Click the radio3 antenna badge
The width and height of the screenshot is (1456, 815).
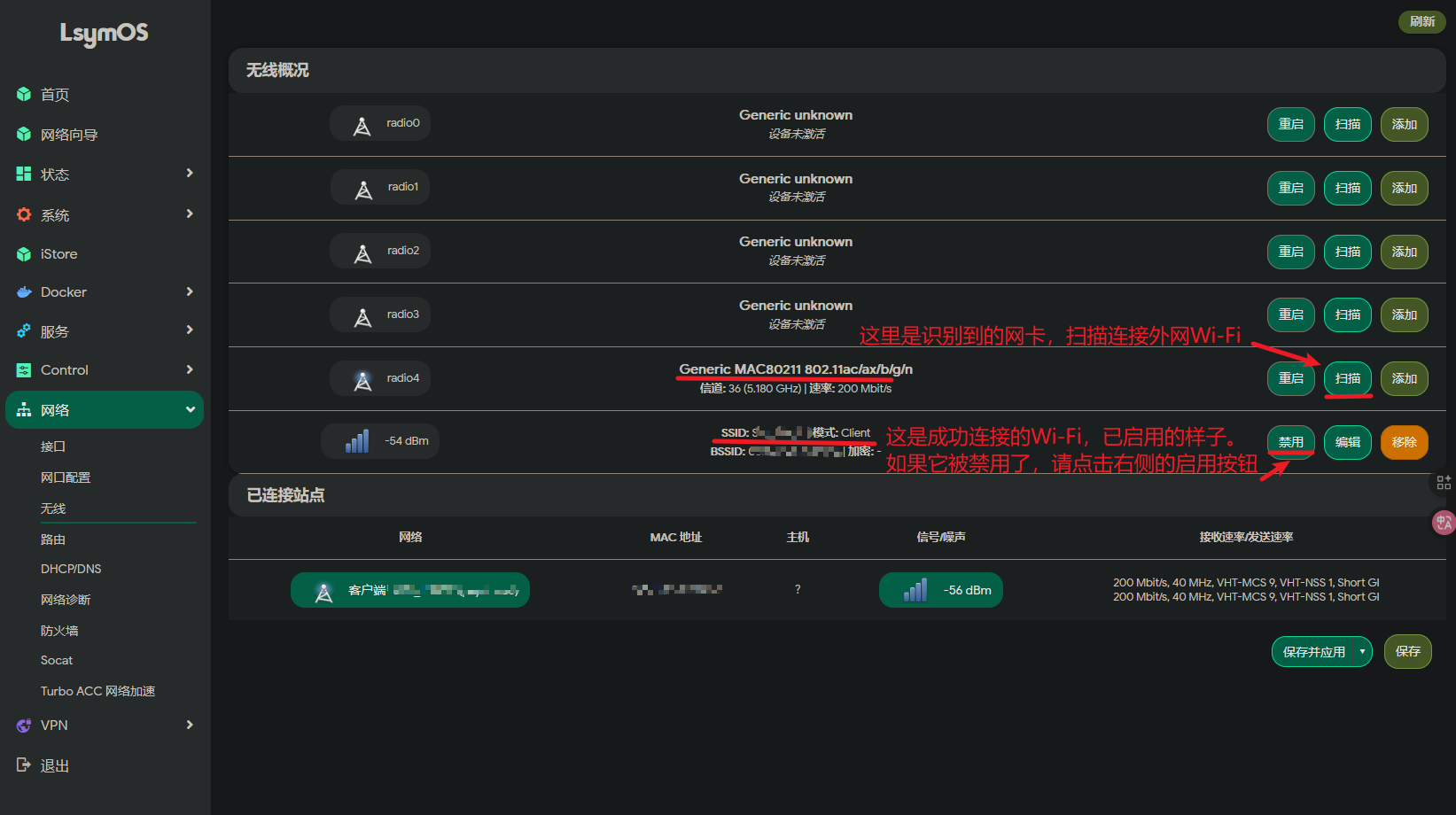[x=380, y=314]
